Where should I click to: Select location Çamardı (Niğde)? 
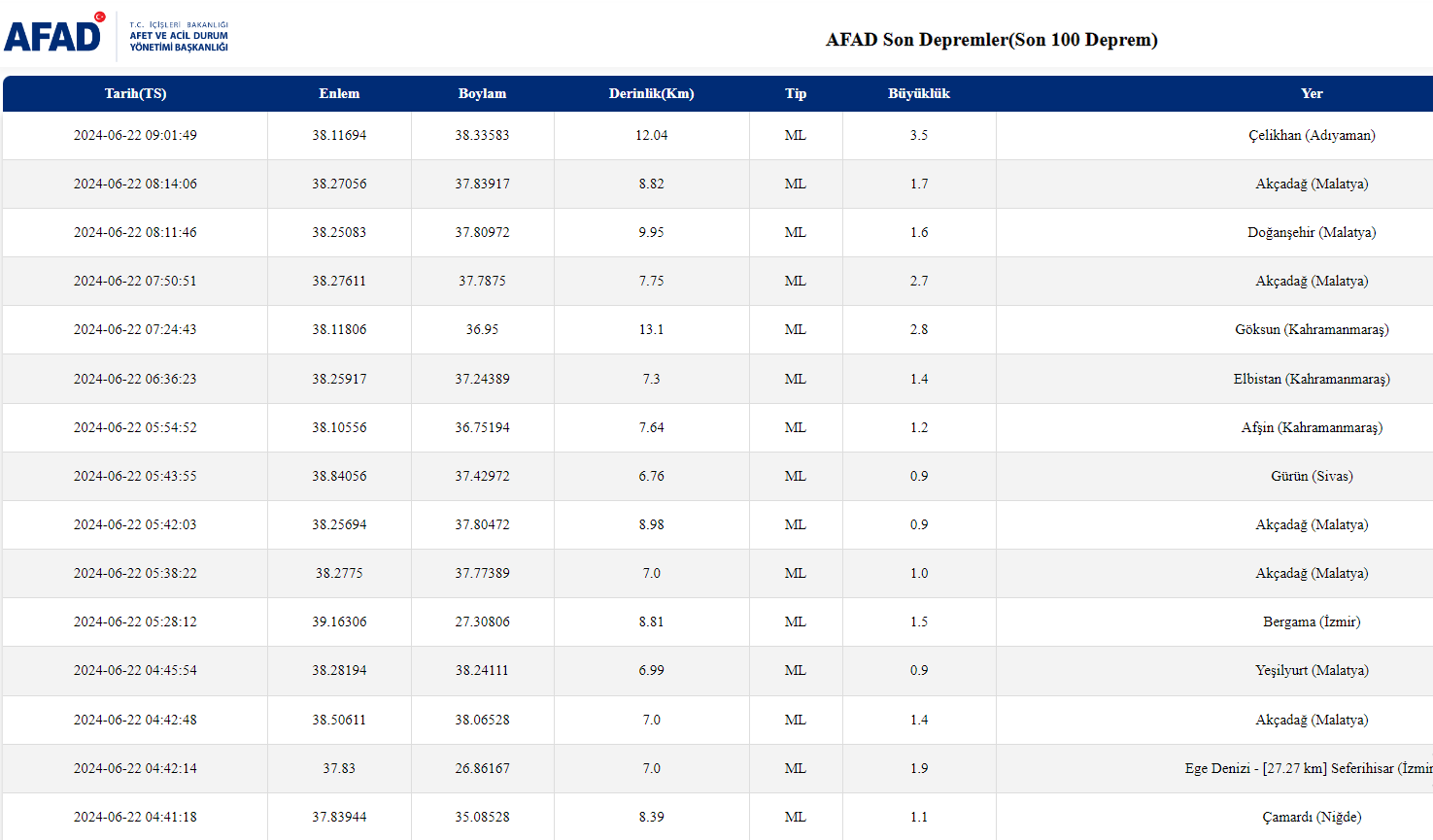pos(1312,817)
